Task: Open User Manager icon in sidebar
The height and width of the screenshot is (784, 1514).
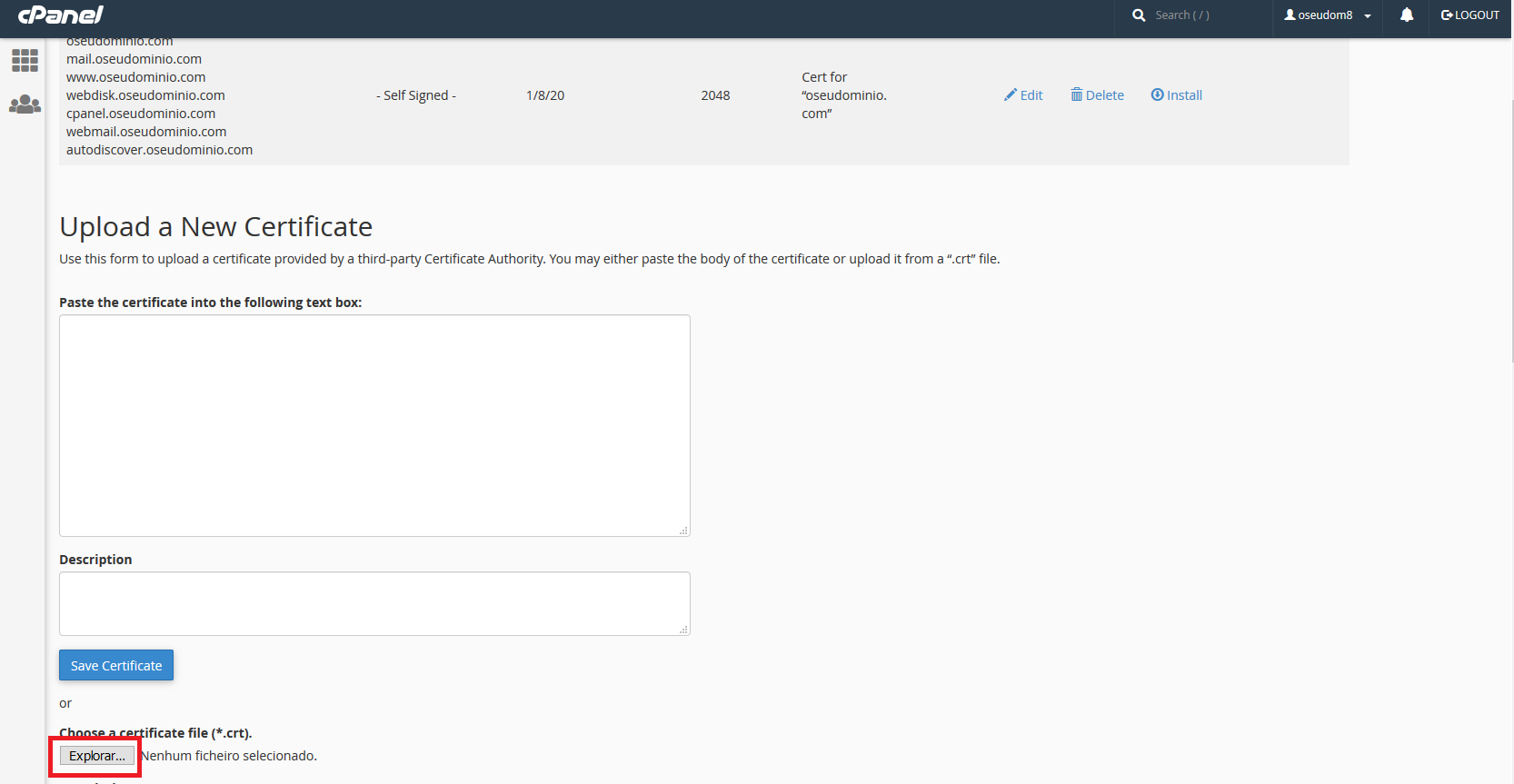Action: [25, 104]
